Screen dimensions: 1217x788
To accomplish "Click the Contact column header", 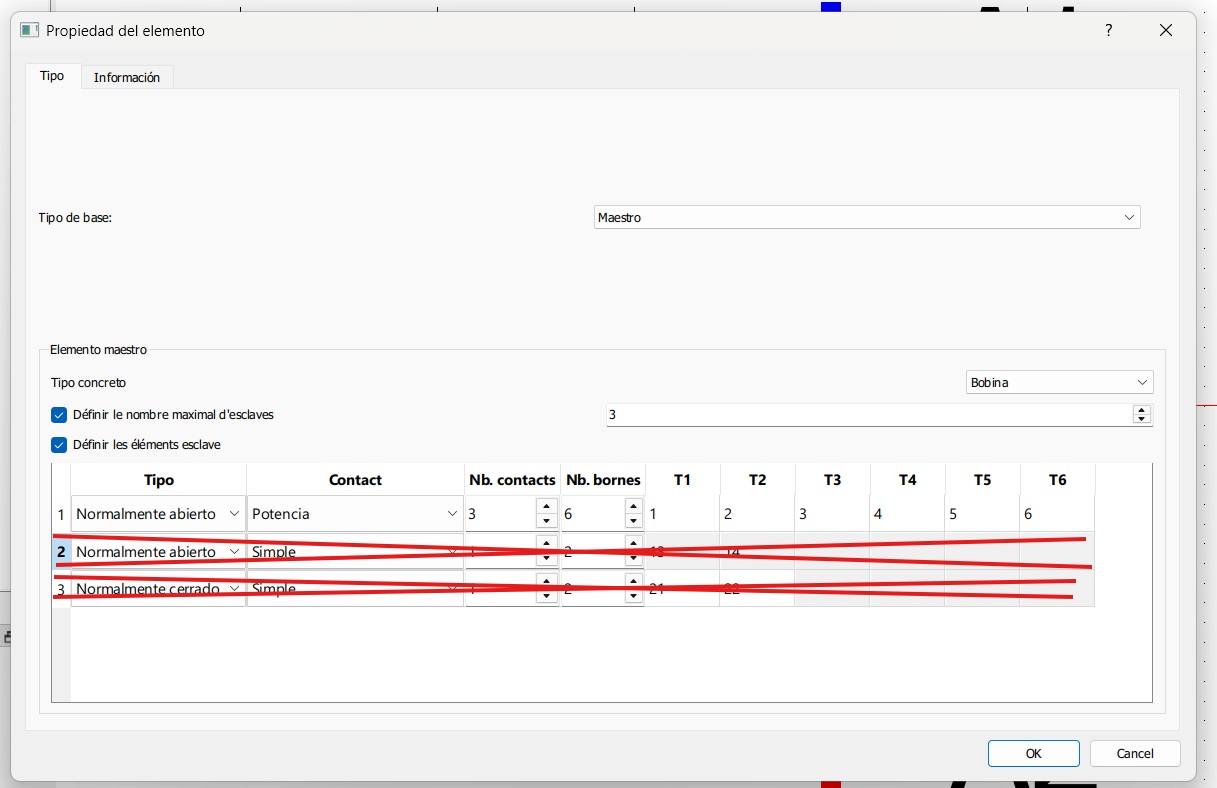I will click(x=355, y=480).
